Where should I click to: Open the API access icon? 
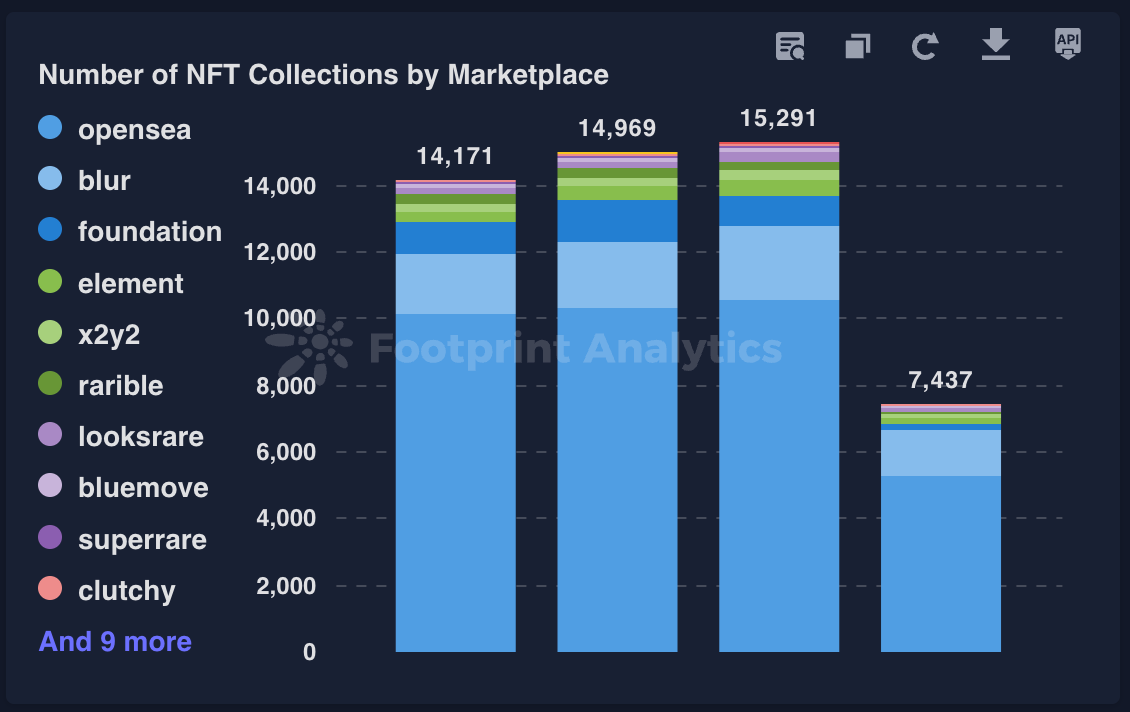(x=1067, y=44)
